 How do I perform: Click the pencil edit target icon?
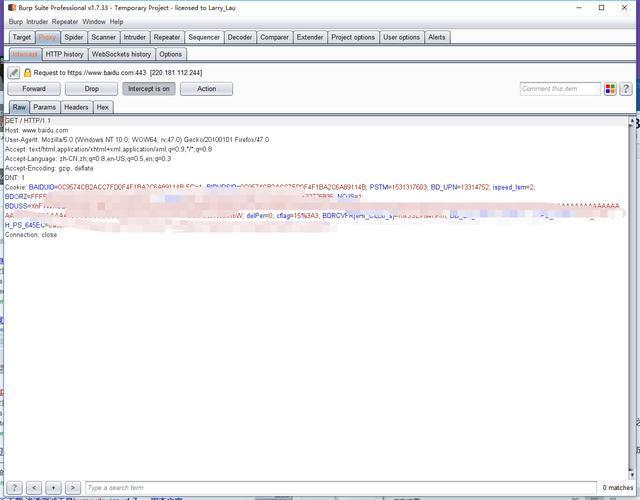point(13,73)
